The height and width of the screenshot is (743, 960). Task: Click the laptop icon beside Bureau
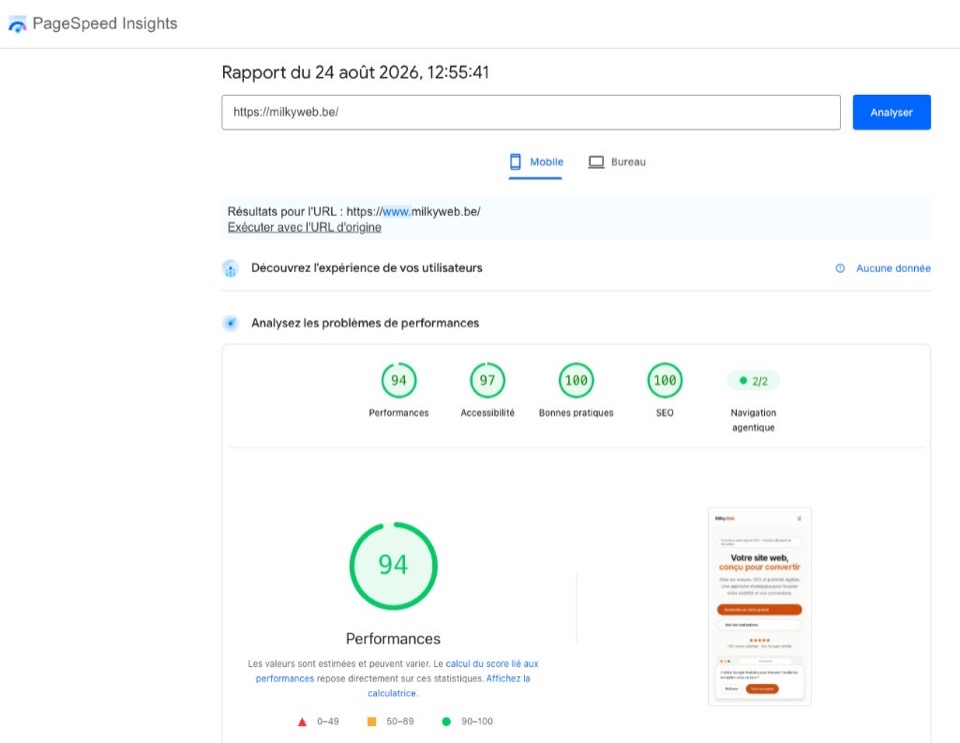click(x=596, y=162)
